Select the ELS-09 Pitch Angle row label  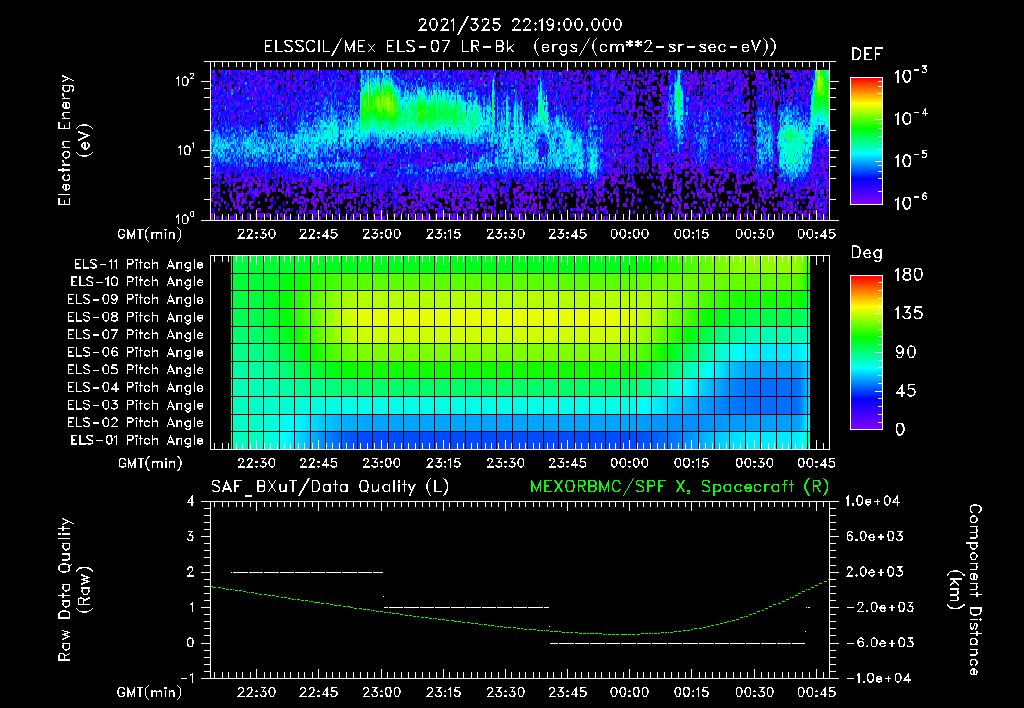pyautogui.click(x=136, y=300)
